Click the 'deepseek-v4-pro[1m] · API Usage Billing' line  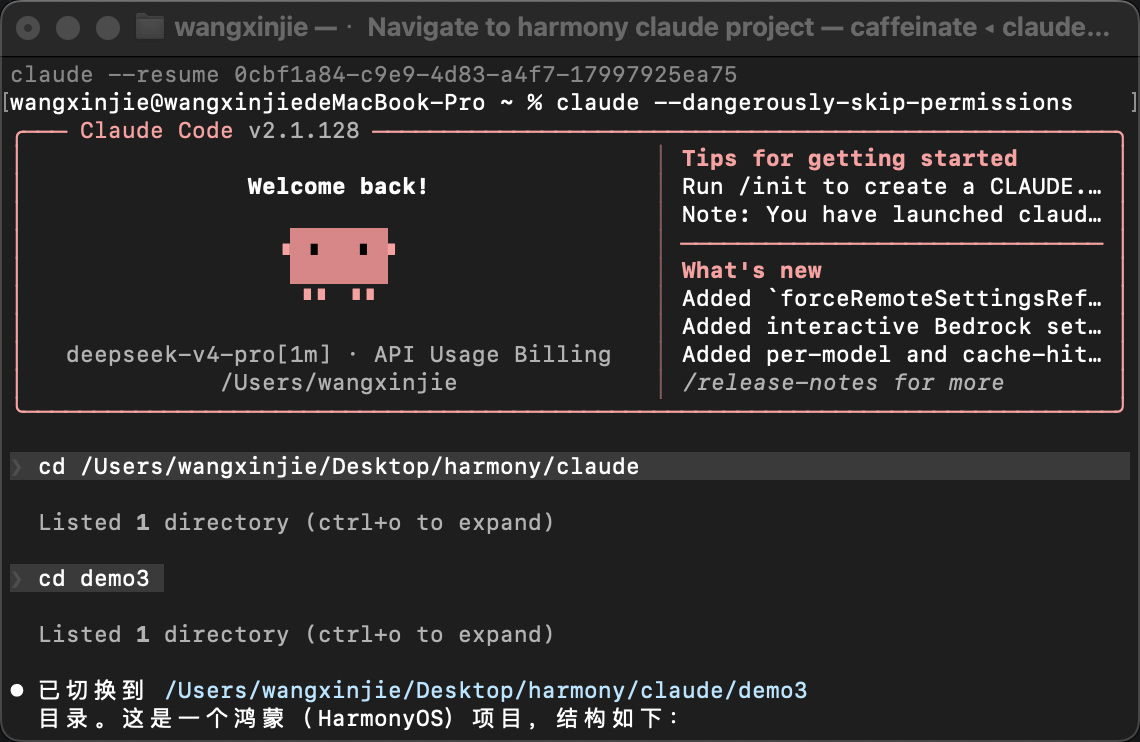[x=339, y=355]
